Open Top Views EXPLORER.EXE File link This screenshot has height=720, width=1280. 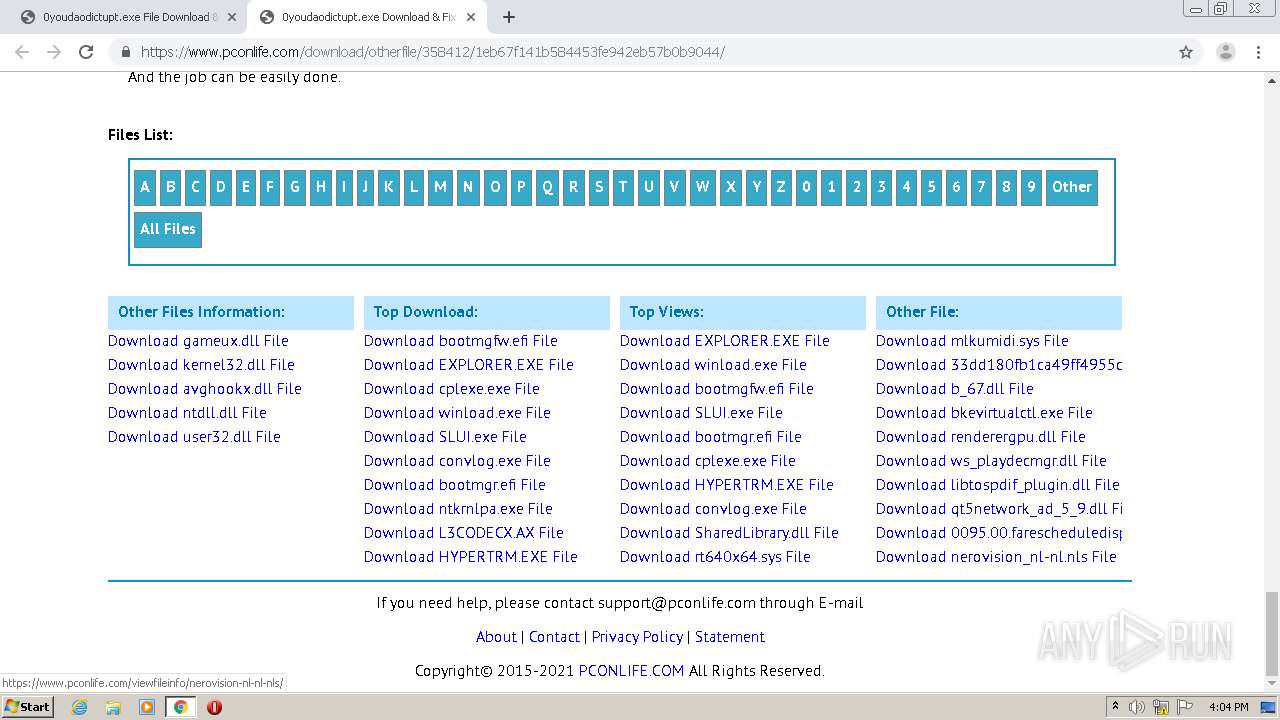[725, 341]
